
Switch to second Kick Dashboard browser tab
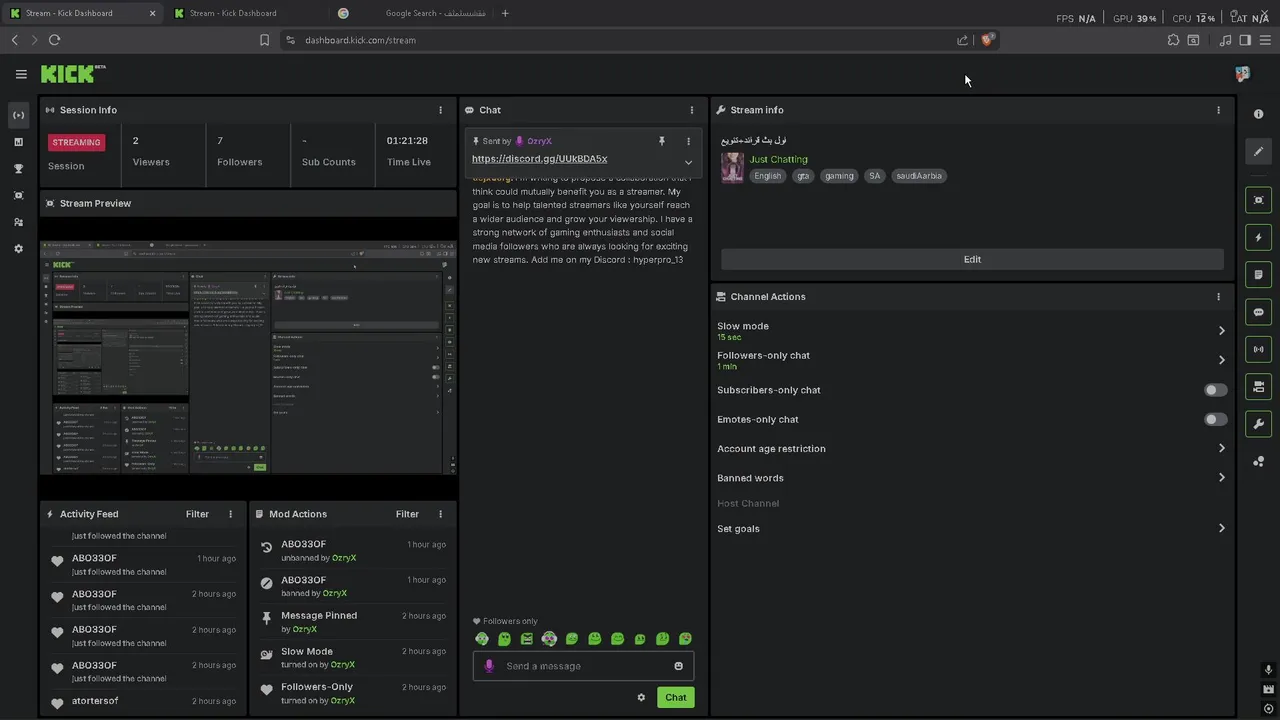coord(242,13)
